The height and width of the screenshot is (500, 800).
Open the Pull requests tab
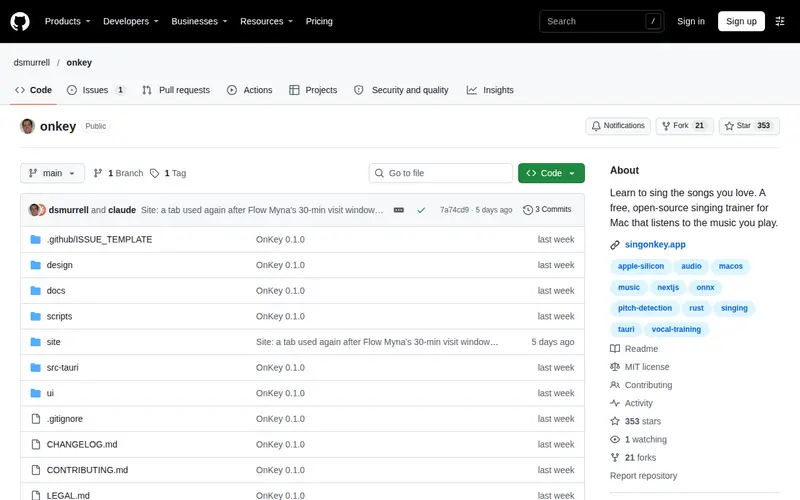[176, 90]
